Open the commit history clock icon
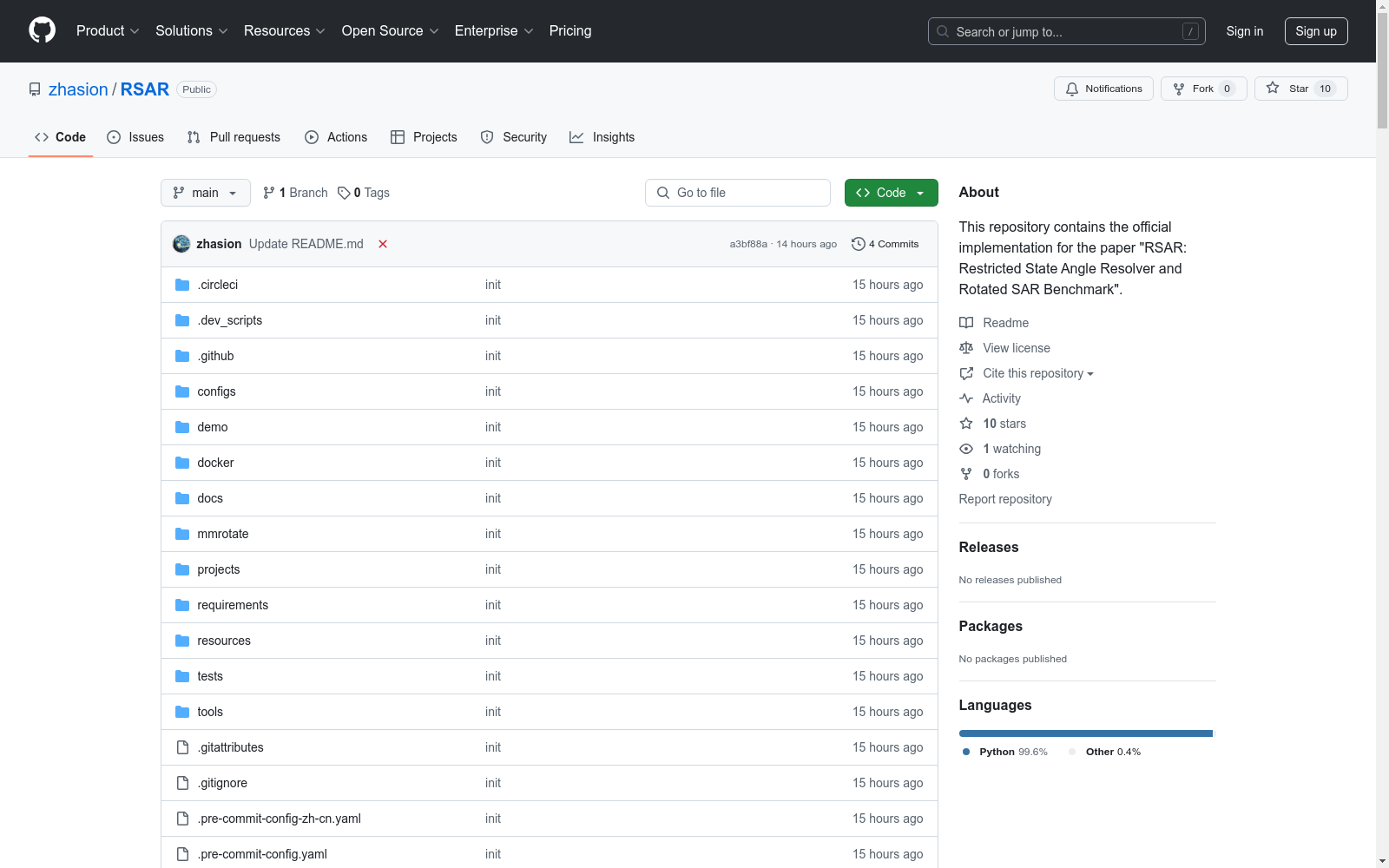Image resolution: width=1389 pixels, height=868 pixels. [858, 244]
